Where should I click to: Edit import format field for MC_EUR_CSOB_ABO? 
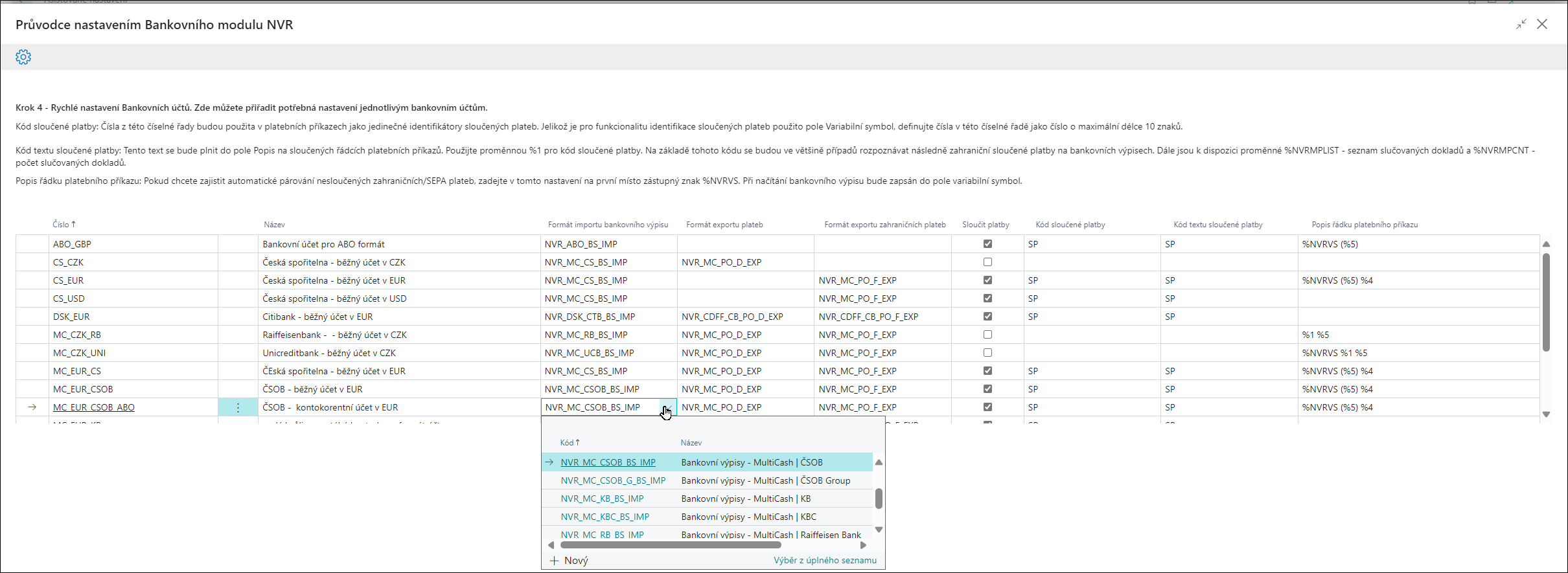pyautogui.click(x=601, y=407)
